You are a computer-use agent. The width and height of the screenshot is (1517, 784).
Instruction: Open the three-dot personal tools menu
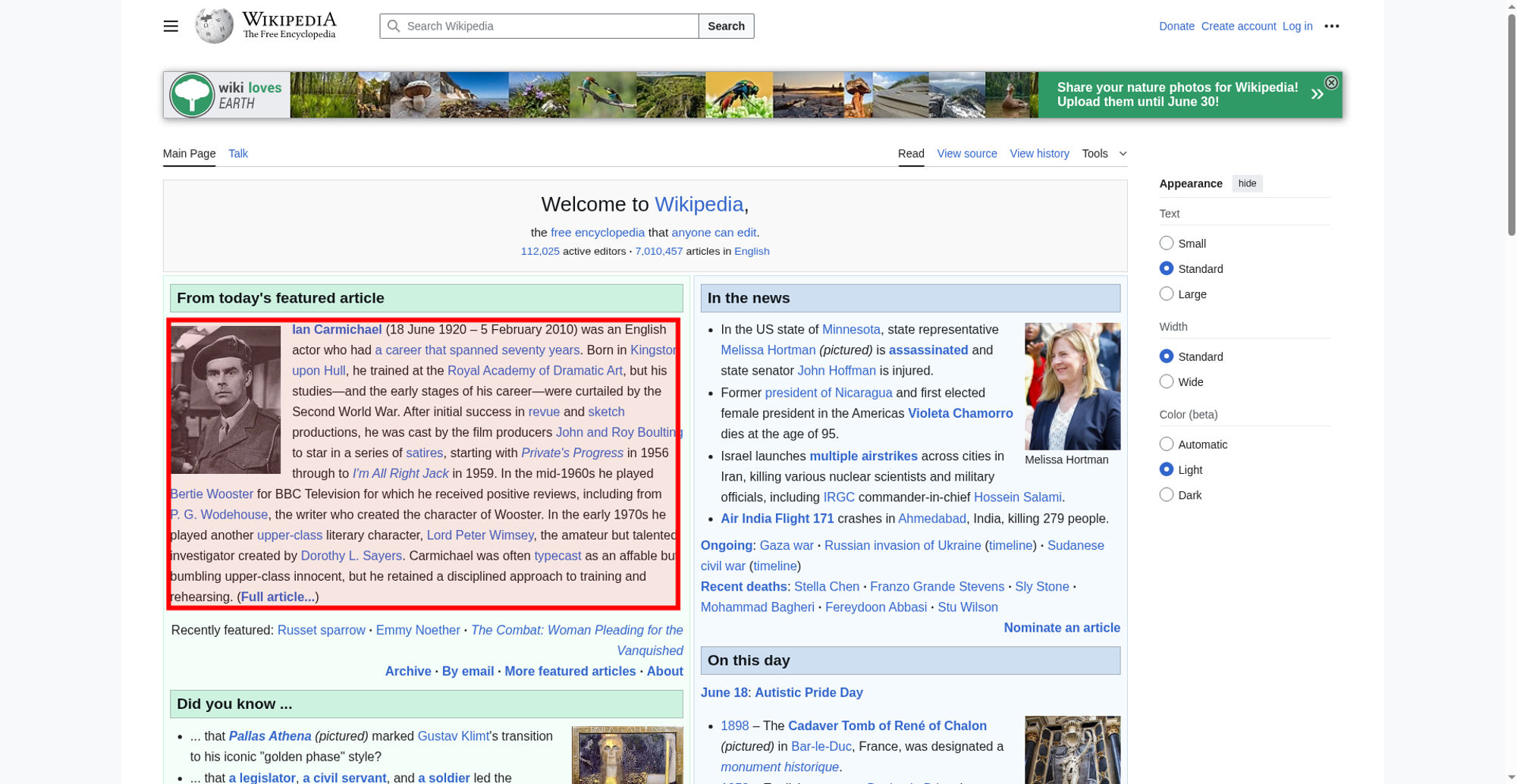tap(1332, 26)
